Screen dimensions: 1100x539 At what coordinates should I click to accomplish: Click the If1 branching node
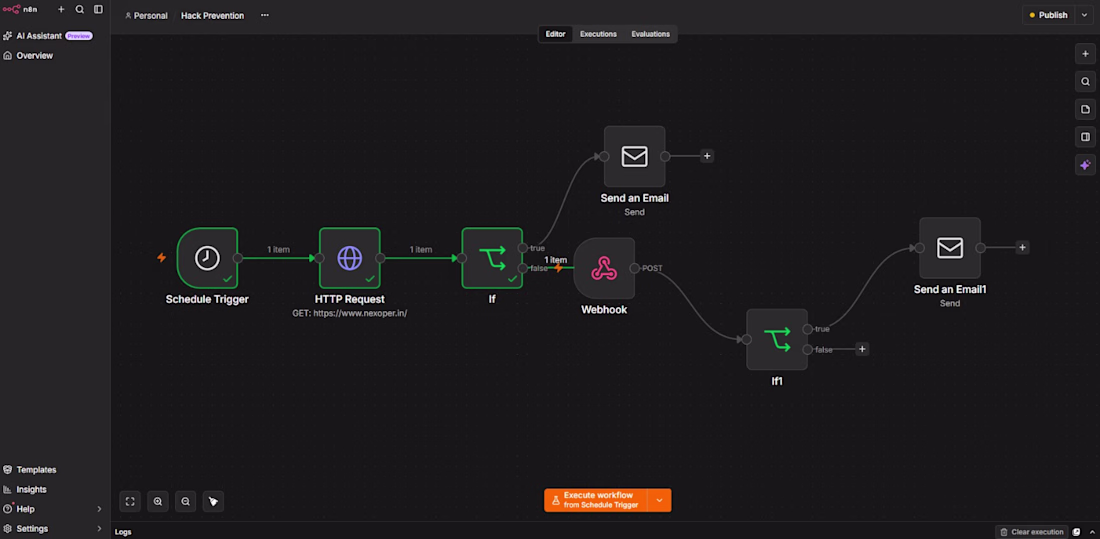click(x=777, y=339)
